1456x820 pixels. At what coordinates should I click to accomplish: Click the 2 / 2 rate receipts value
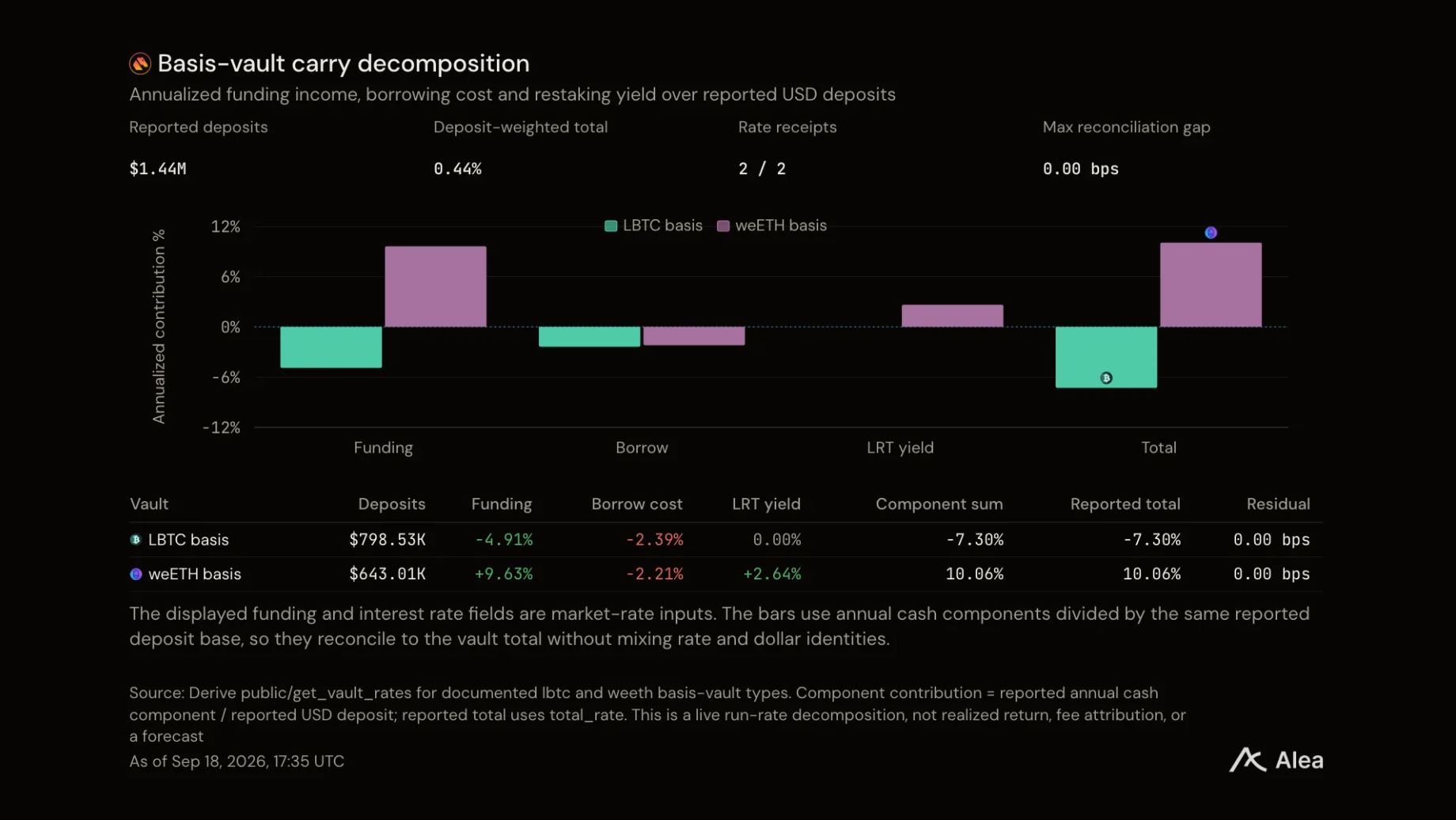(762, 169)
